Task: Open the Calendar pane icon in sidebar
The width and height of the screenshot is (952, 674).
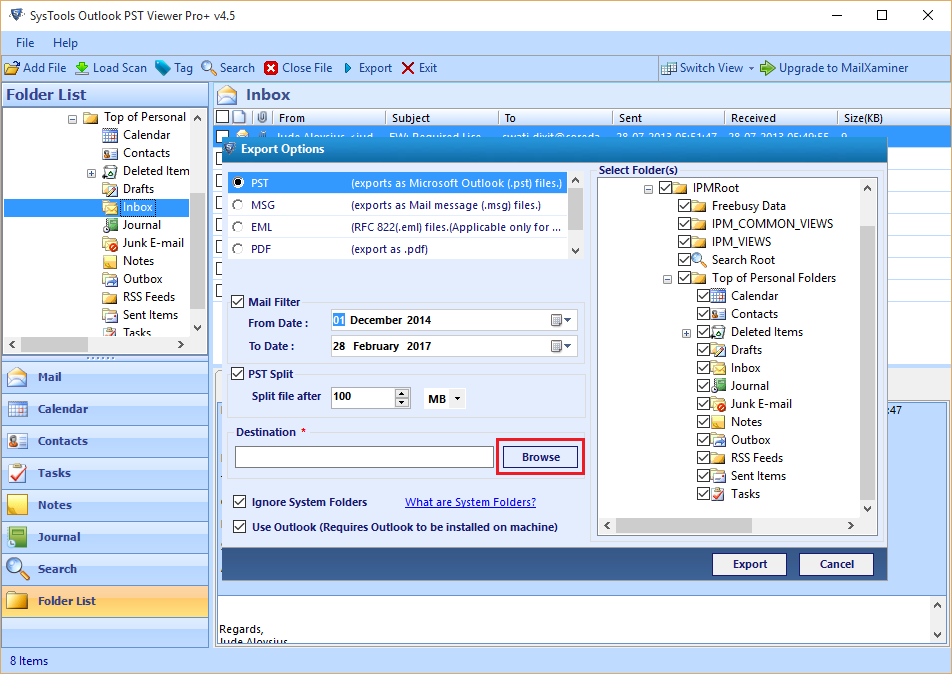Action: pos(18,409)
